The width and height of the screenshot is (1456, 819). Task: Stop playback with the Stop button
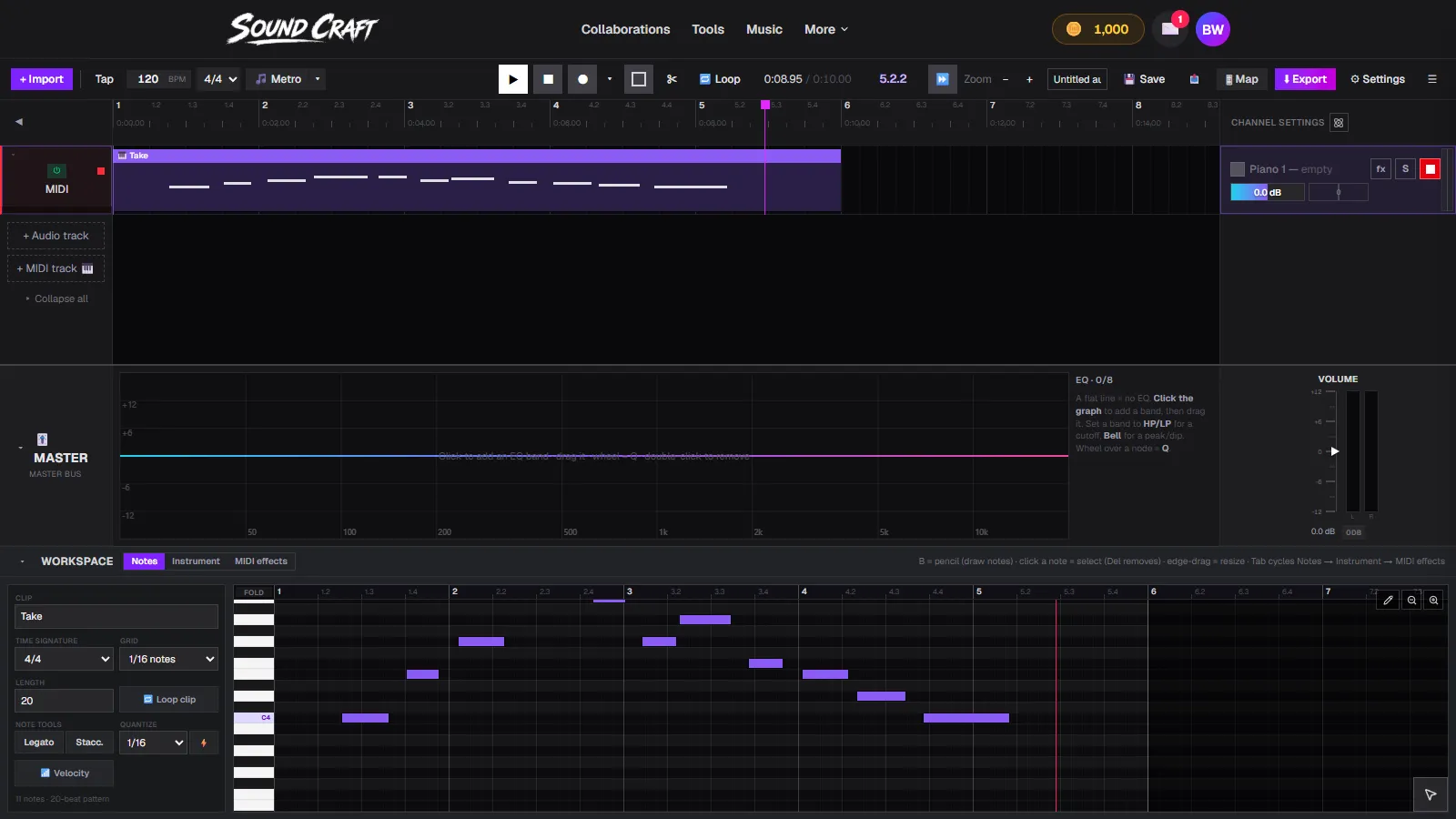click(548, 79)
